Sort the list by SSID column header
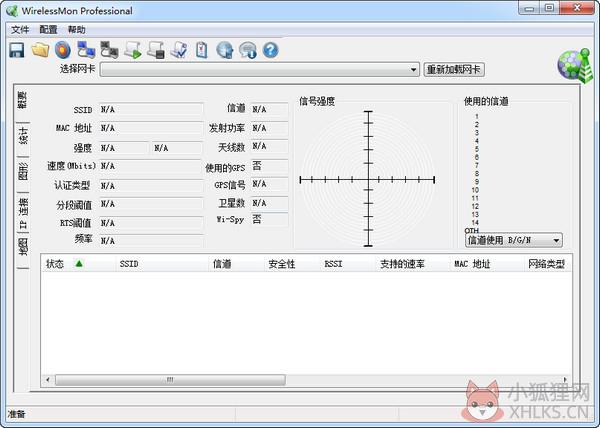The width and height of the screenshot is (600, 428). 162,264
